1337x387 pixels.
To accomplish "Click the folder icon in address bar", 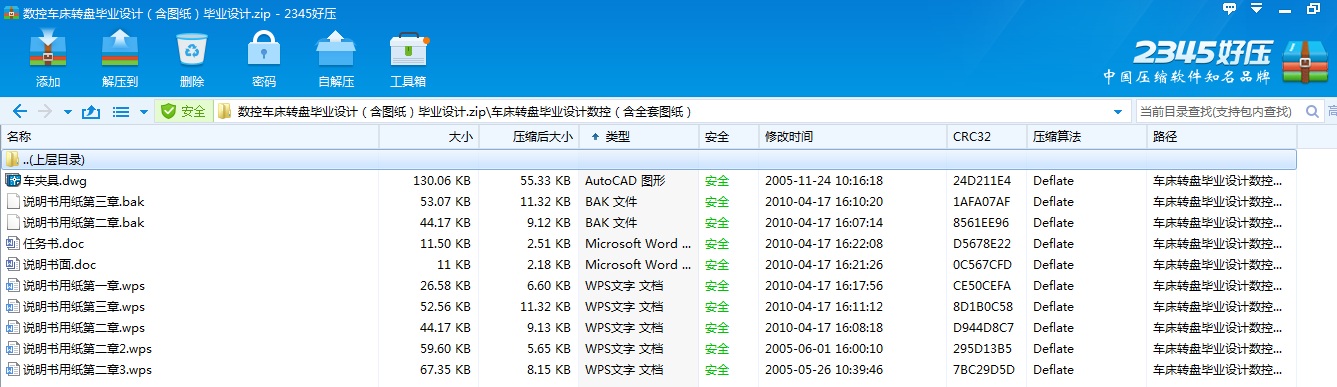I will pyautogui.click(x=225, y=111).
